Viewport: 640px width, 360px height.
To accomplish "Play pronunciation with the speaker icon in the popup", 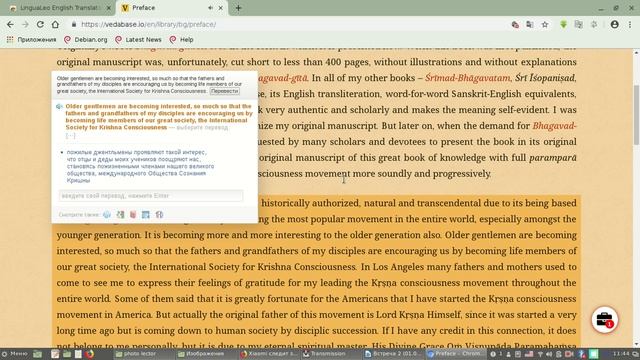I will 60,107.
